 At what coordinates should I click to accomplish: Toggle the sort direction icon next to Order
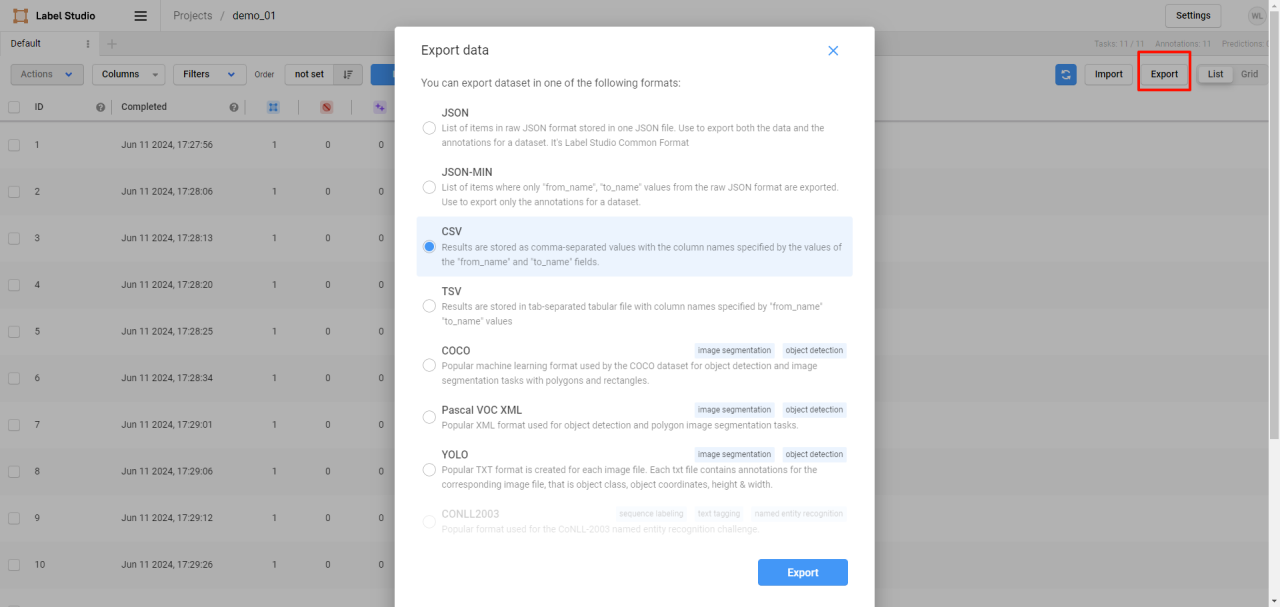pos(348,74)
